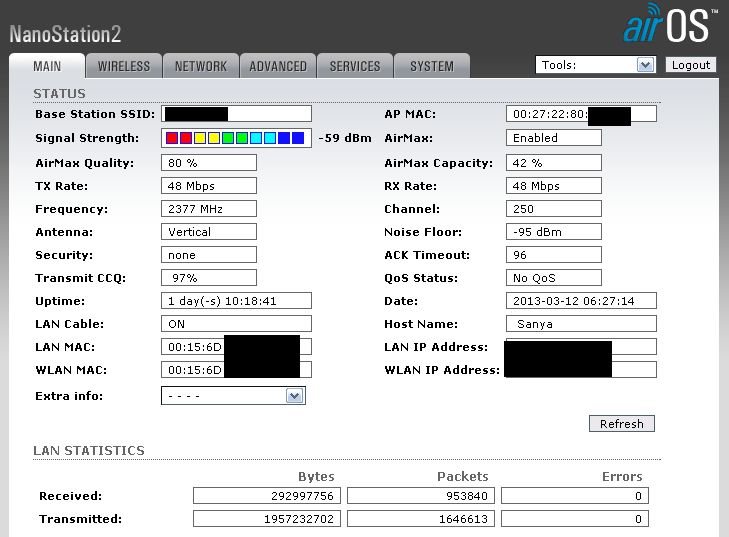Click the QoS Status No QoS value
This screenshot has width=729, height=537.
click(554, 278)
